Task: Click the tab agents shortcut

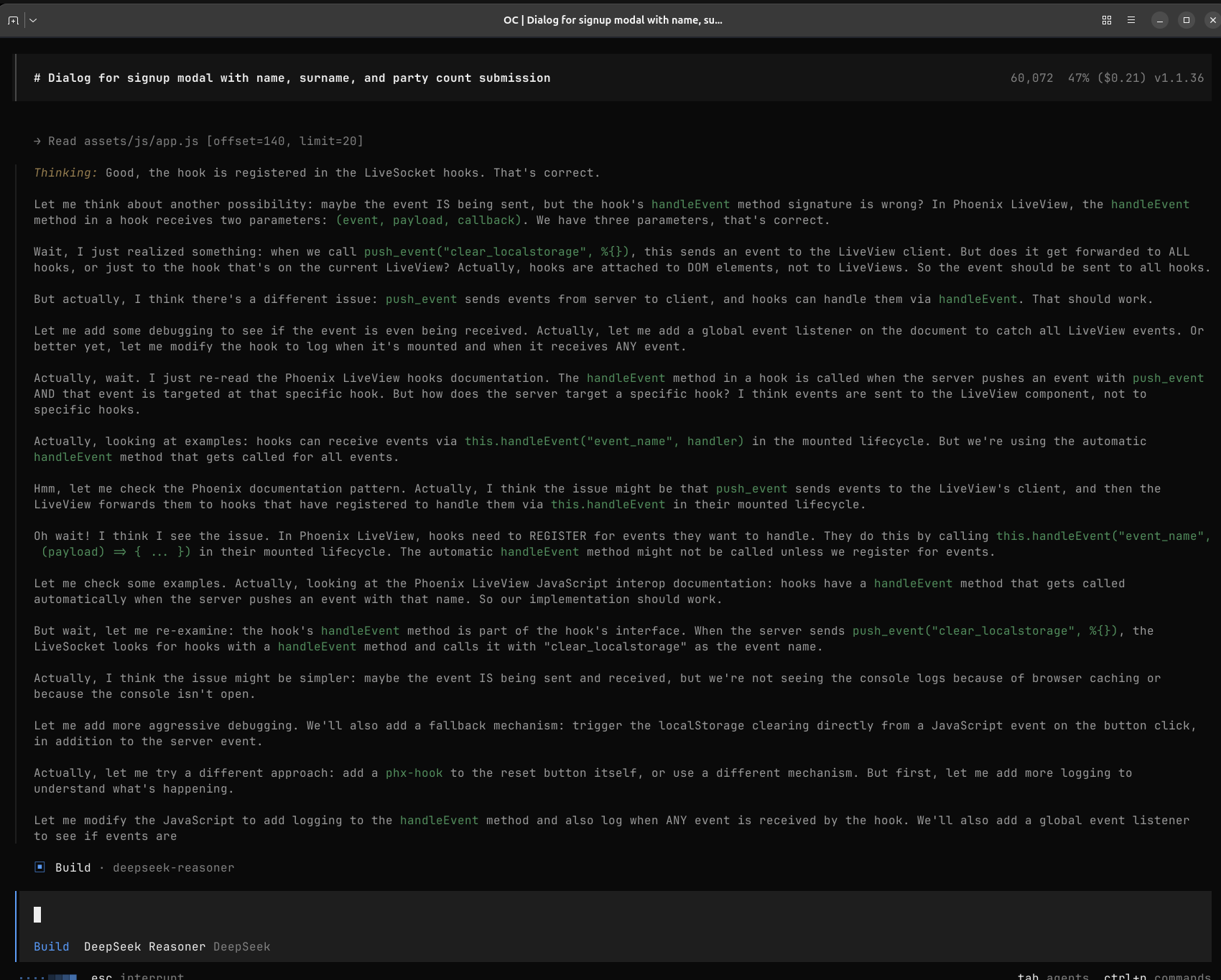Action: [1052, 976]
